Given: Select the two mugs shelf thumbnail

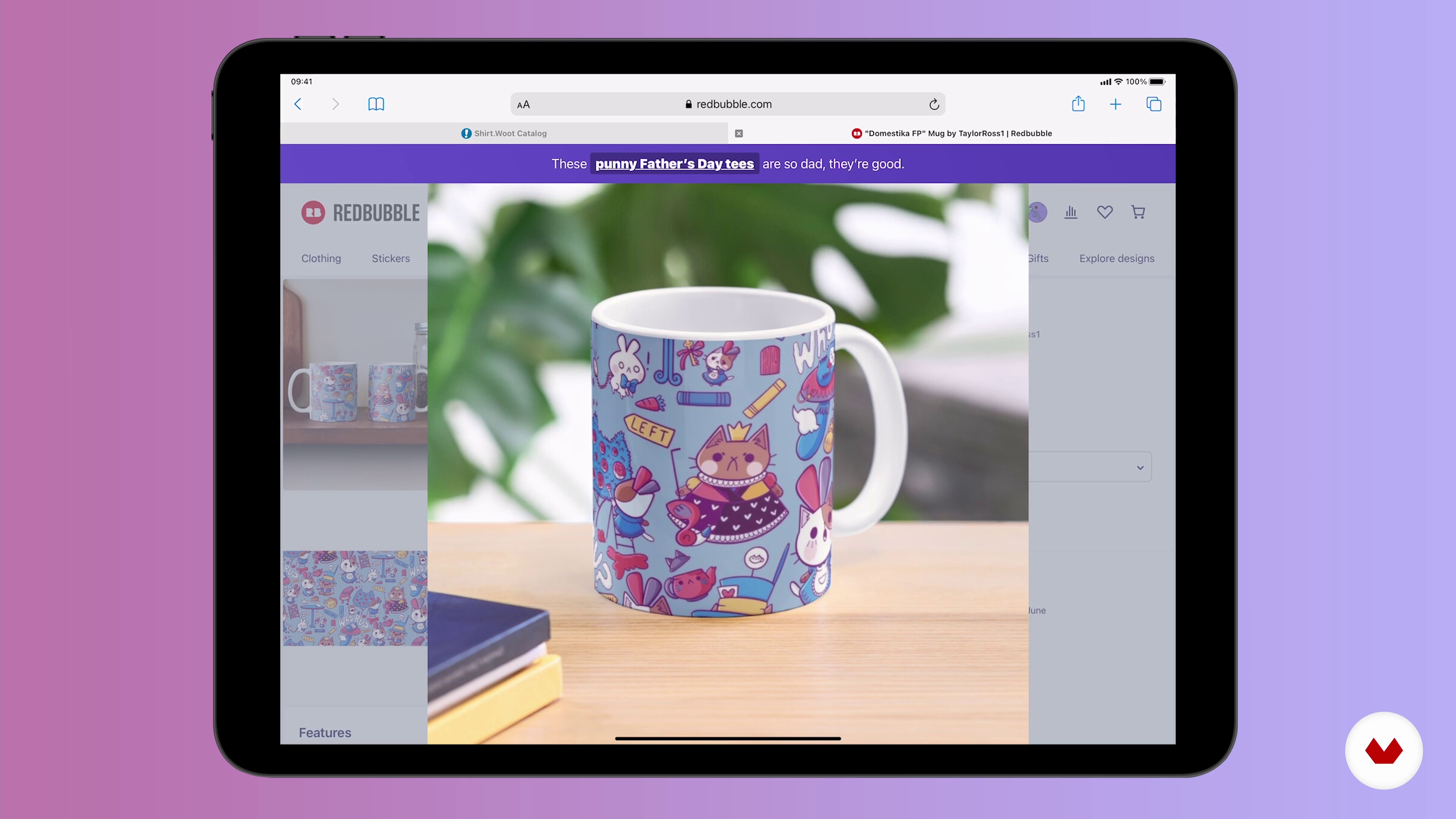Looking at the screenshot, I should [x=355, y=384].
